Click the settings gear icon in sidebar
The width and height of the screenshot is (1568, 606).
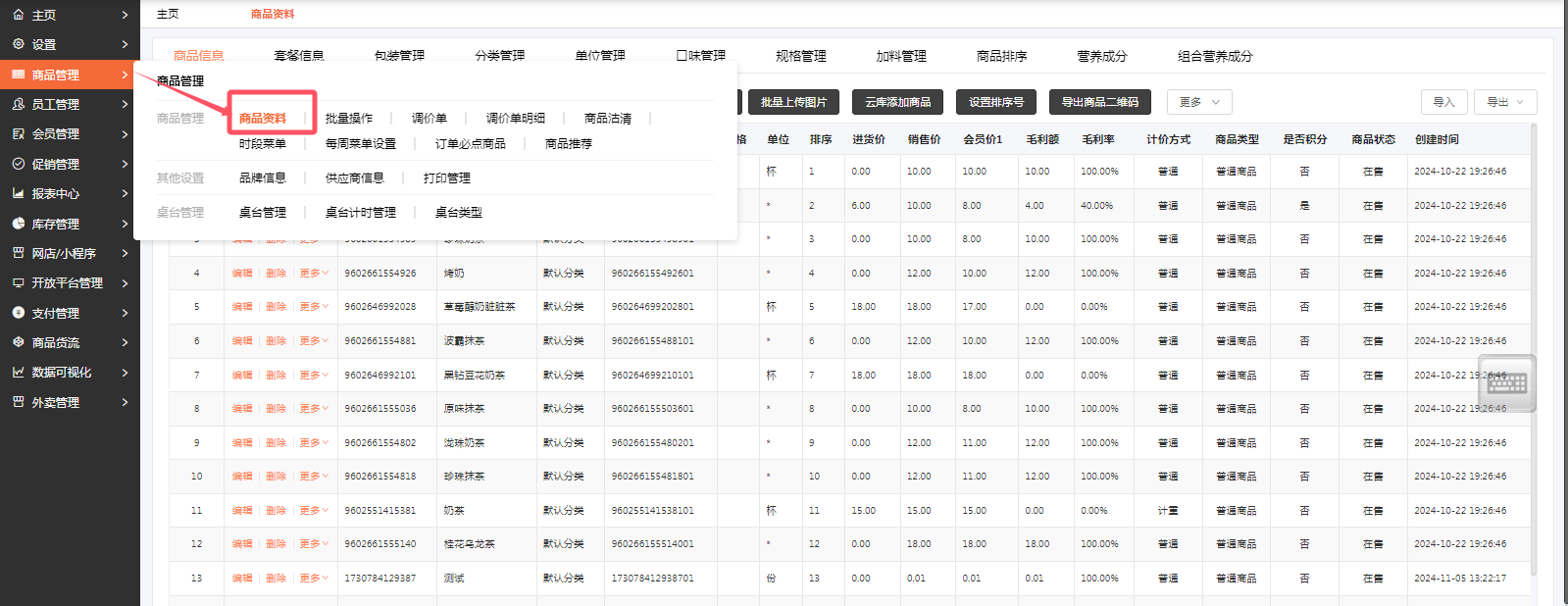click(18, 44)
